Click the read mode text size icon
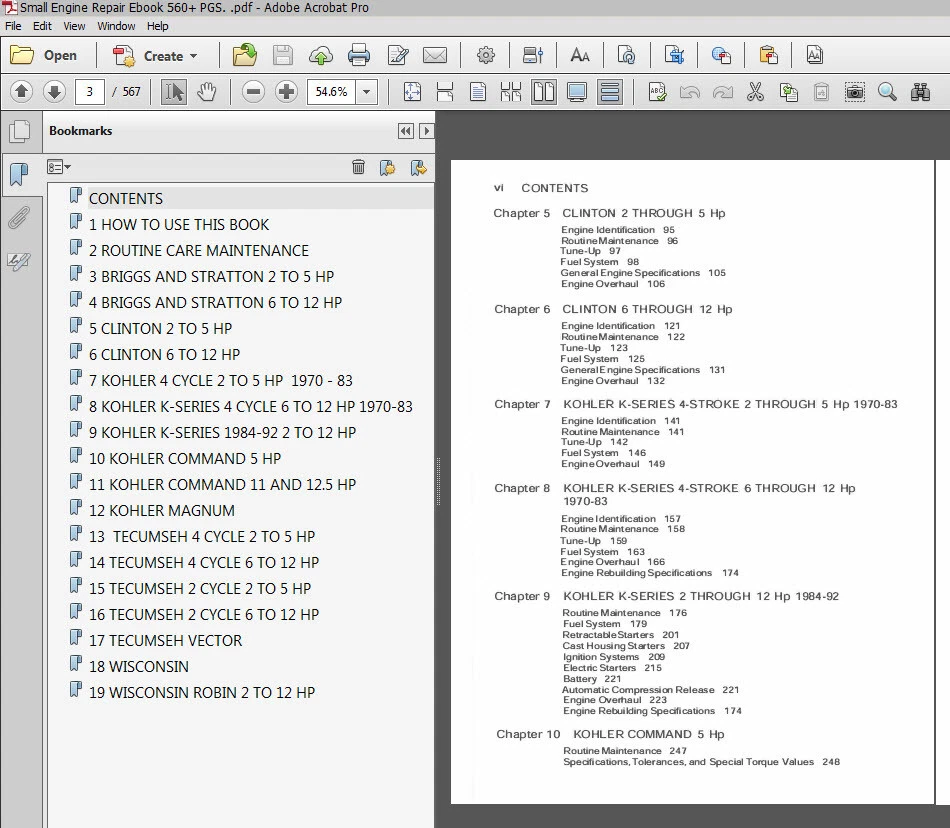Image resolution: width=950 pixels, height=828 pixels. click(580, 56)
